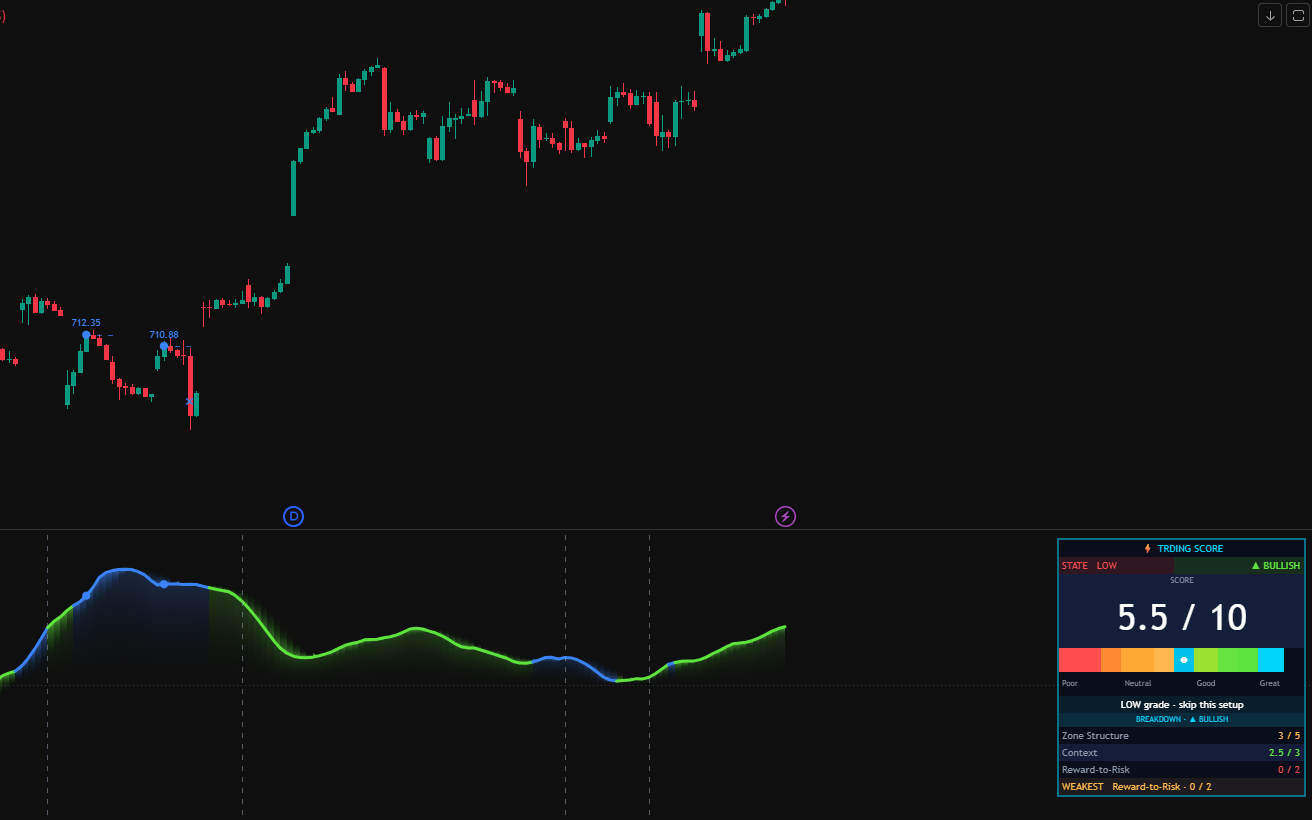Select the Zone Structure breakdown row
Image resolution: width=1312 pixels, height=820 pixels.
[x=1182, y=736]
